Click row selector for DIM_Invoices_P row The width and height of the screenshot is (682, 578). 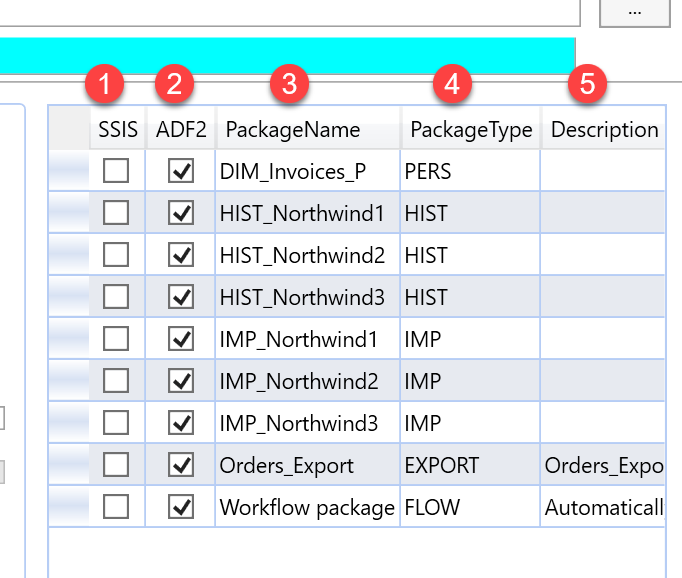[69, 170]
